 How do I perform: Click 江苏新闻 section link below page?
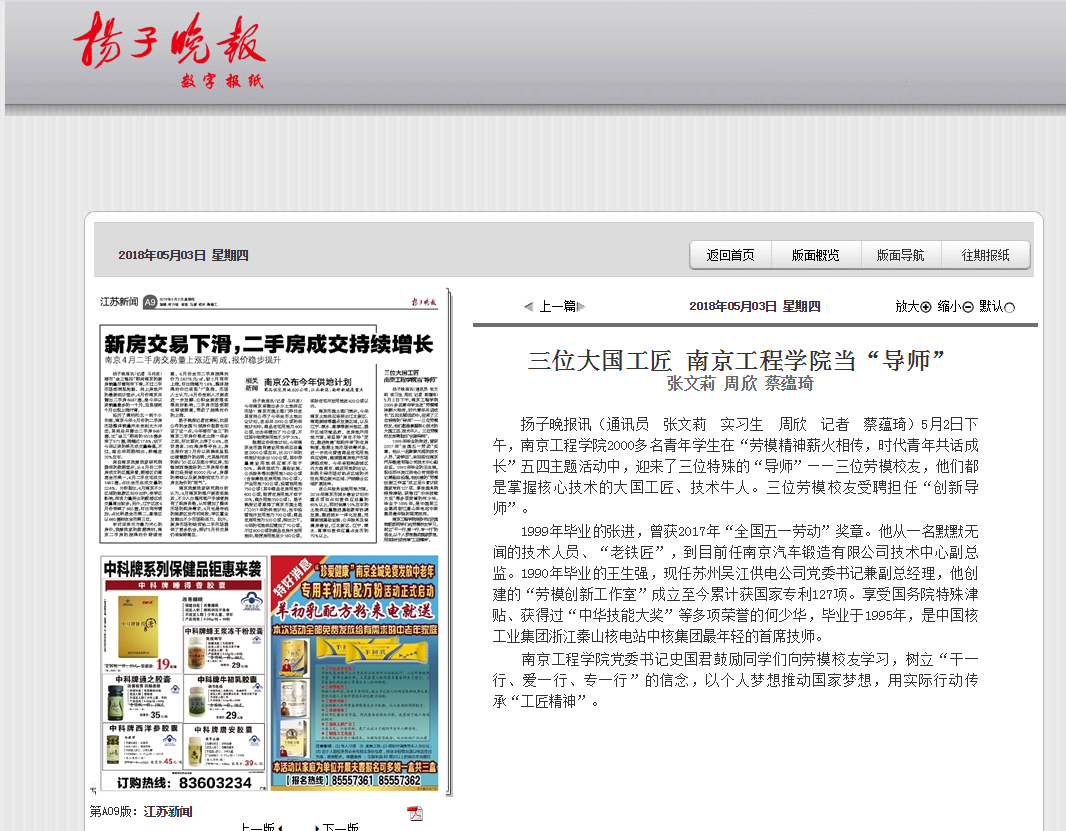point(167,811)
